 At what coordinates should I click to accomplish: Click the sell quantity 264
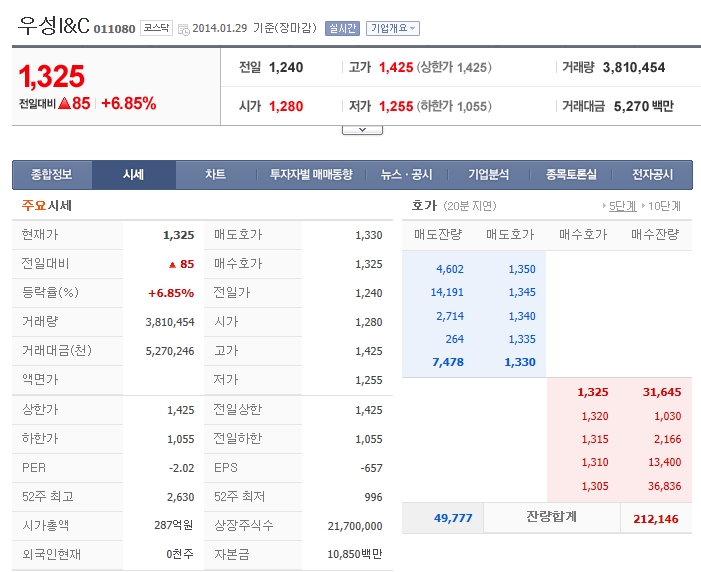pos(455,339)
